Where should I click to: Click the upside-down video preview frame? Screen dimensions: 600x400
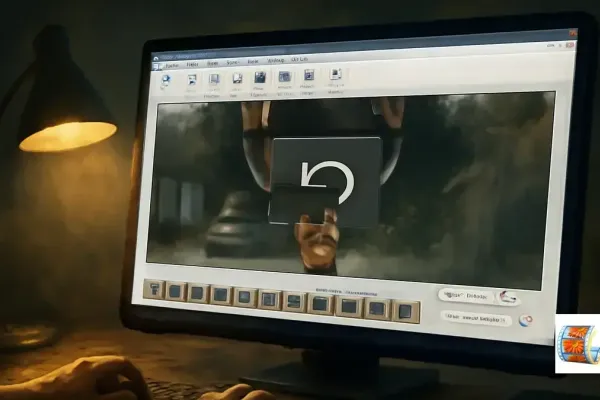350,189
